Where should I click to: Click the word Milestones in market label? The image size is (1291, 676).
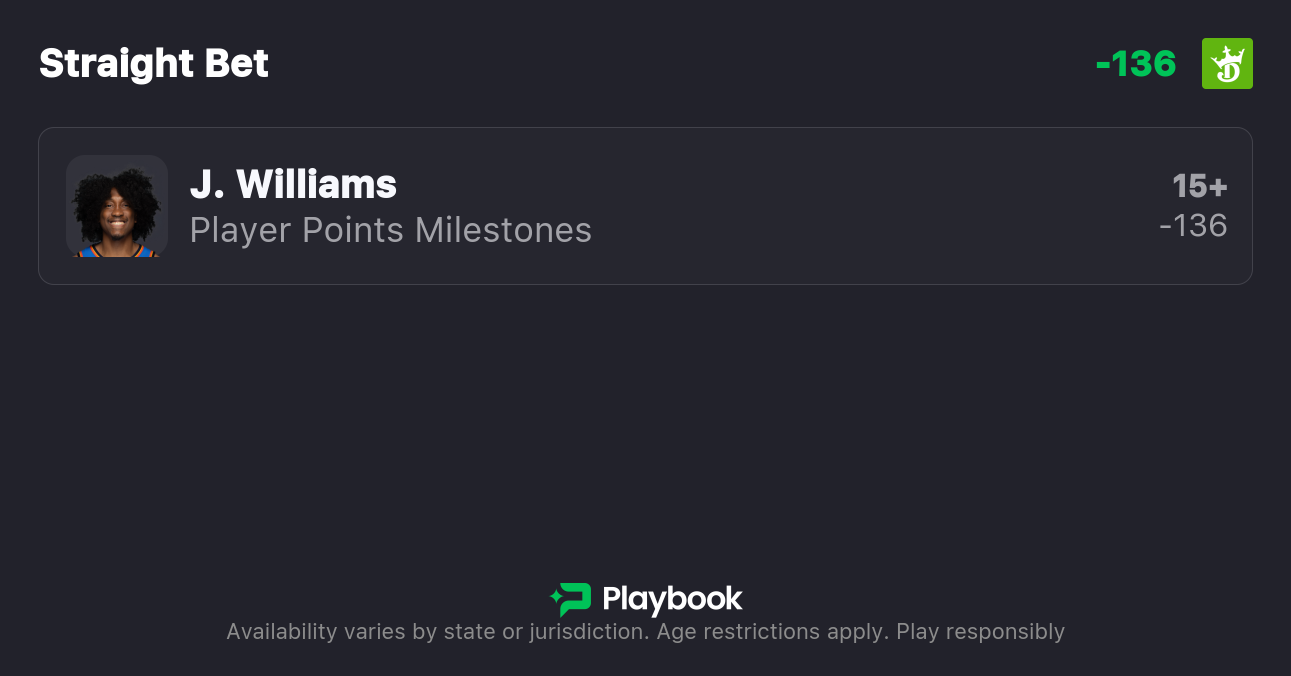click(503, 230)
